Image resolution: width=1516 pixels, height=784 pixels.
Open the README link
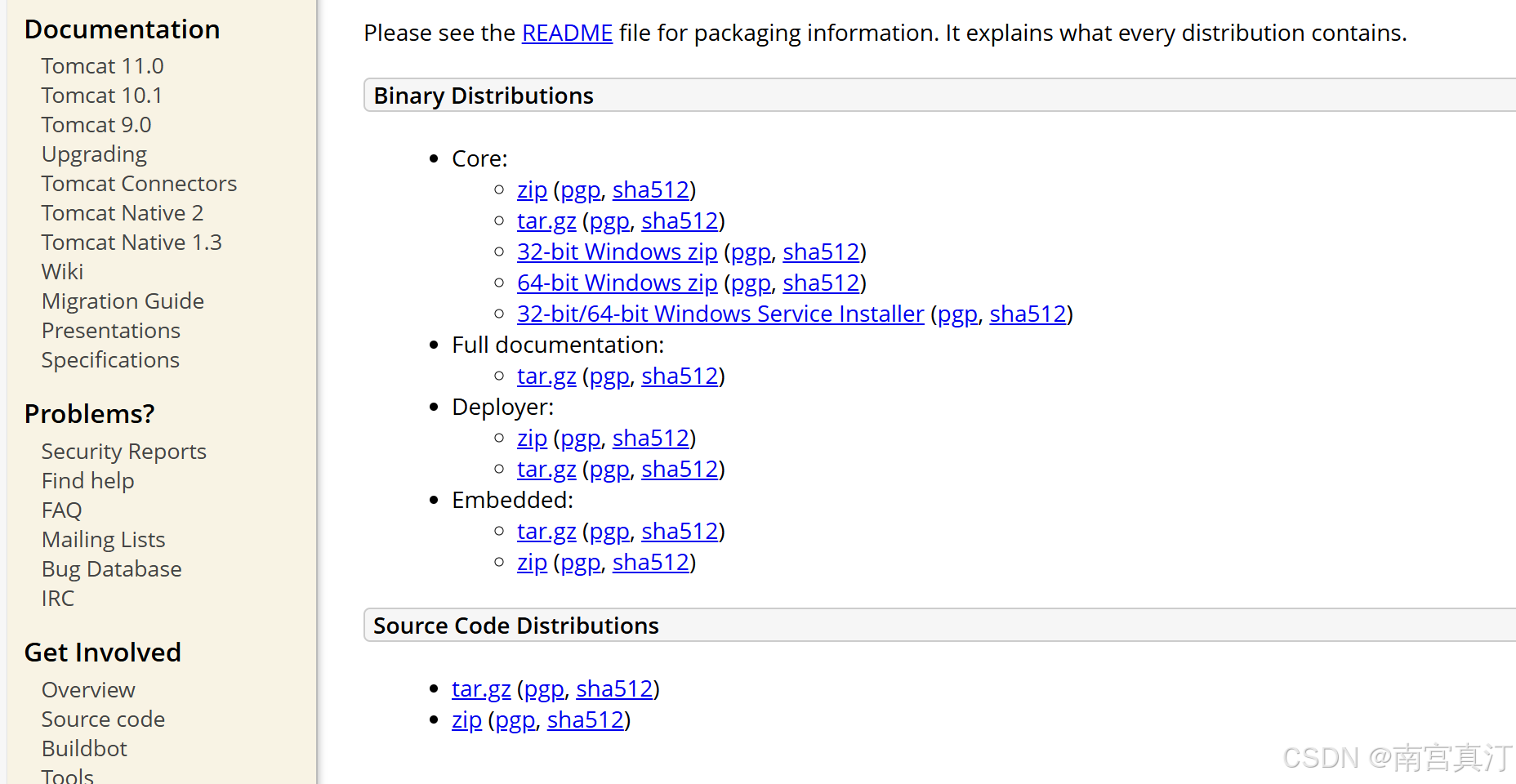(x=567, y=33)
